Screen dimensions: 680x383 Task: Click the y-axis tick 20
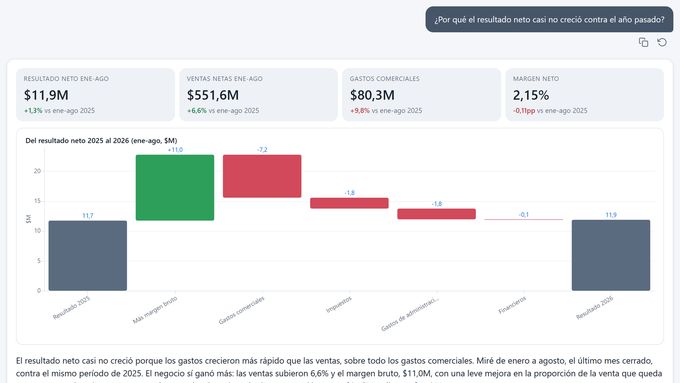[37, 171]
